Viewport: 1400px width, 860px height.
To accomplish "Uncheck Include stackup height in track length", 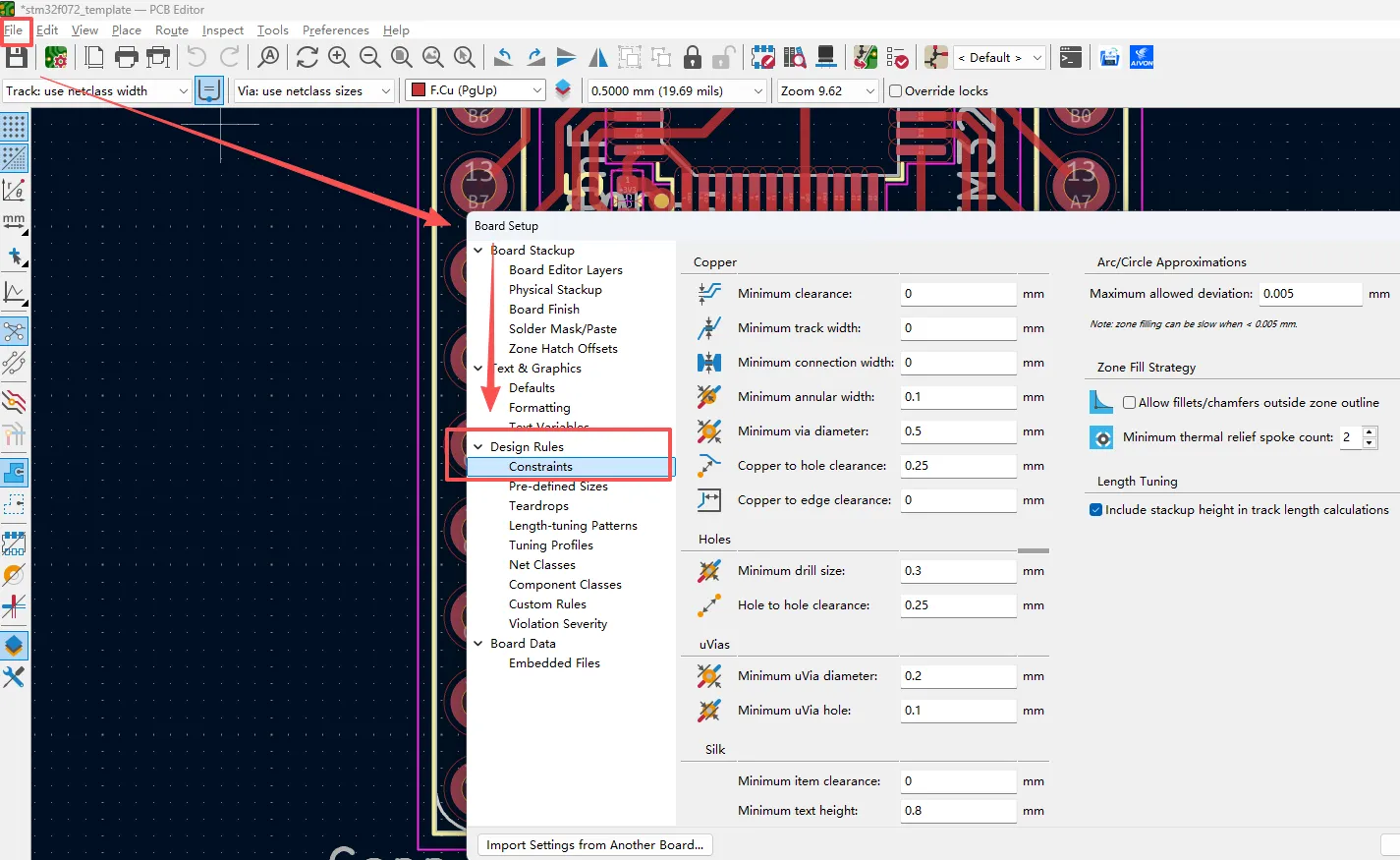I will coord(1095,509).
